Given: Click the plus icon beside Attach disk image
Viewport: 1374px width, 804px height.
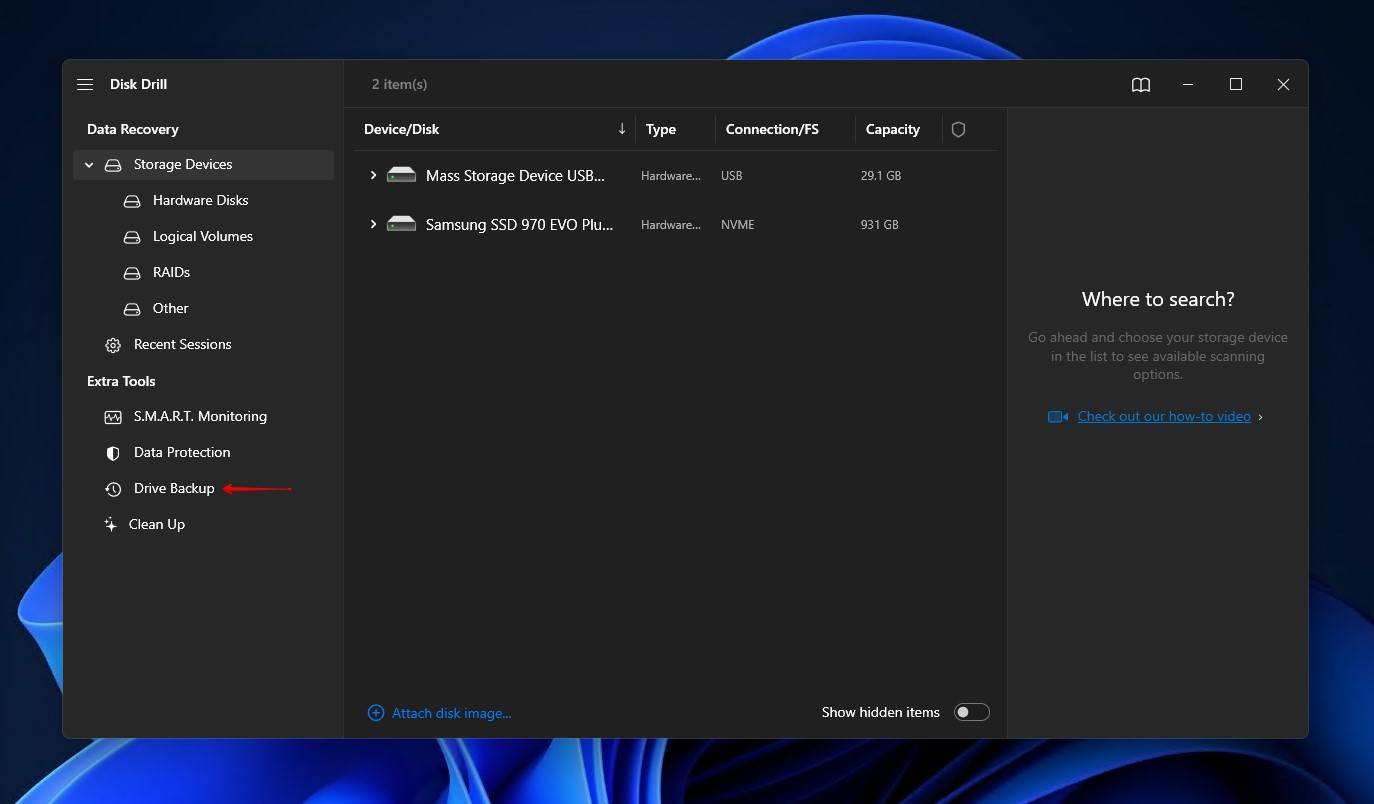Looking at the screenshot, I should pos(376,713).
